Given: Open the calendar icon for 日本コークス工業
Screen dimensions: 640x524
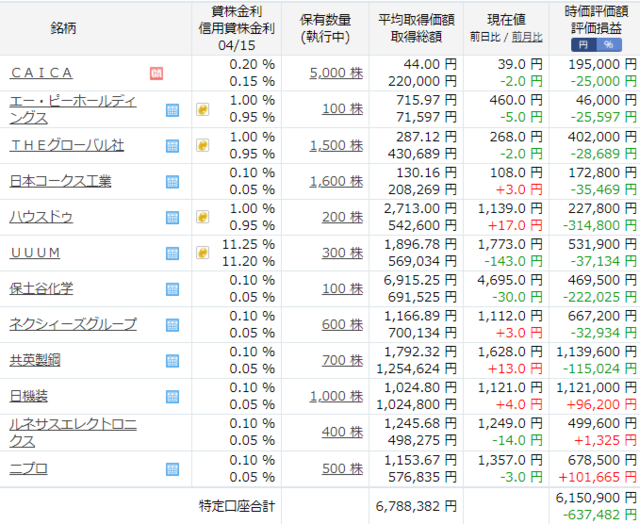Looking at the screenshot, I should point(173,182).
